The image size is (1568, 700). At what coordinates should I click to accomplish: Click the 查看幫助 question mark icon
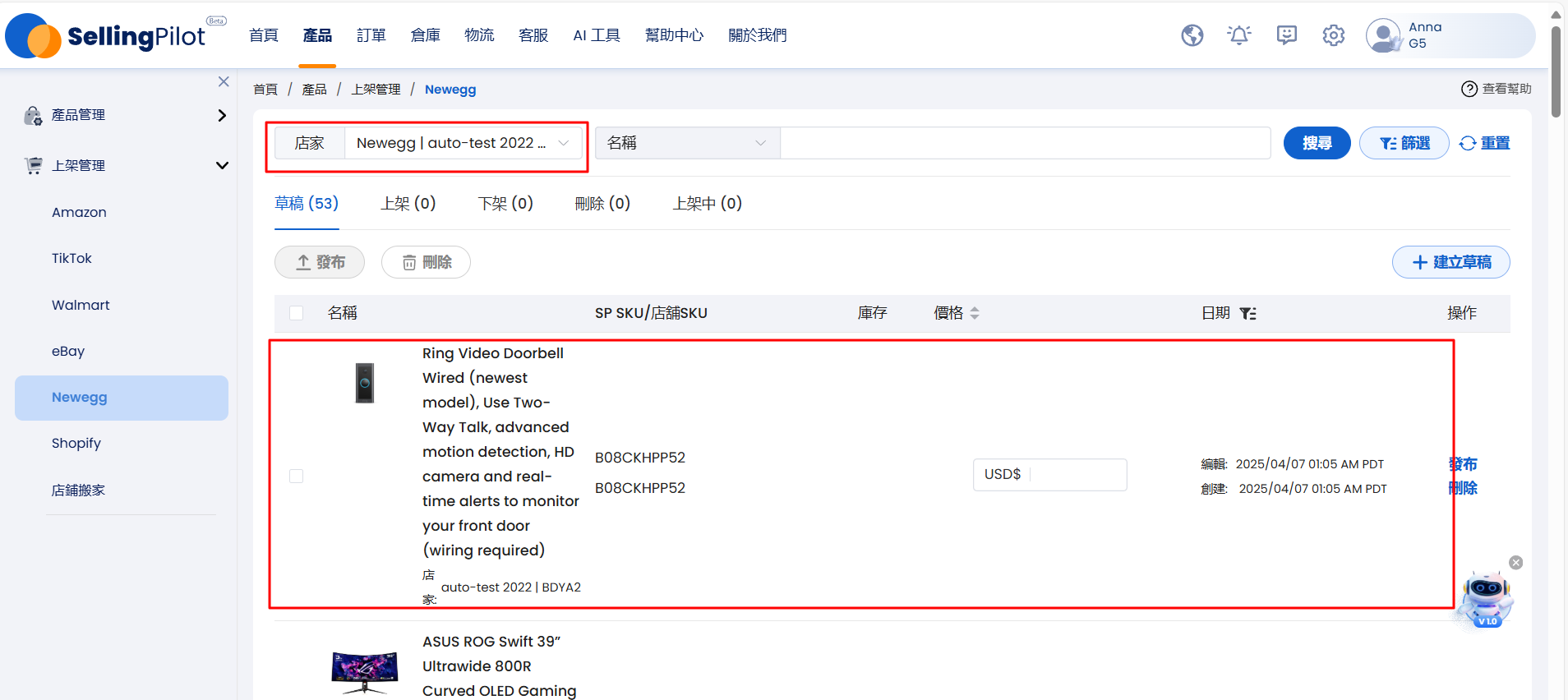[1469, 89]
